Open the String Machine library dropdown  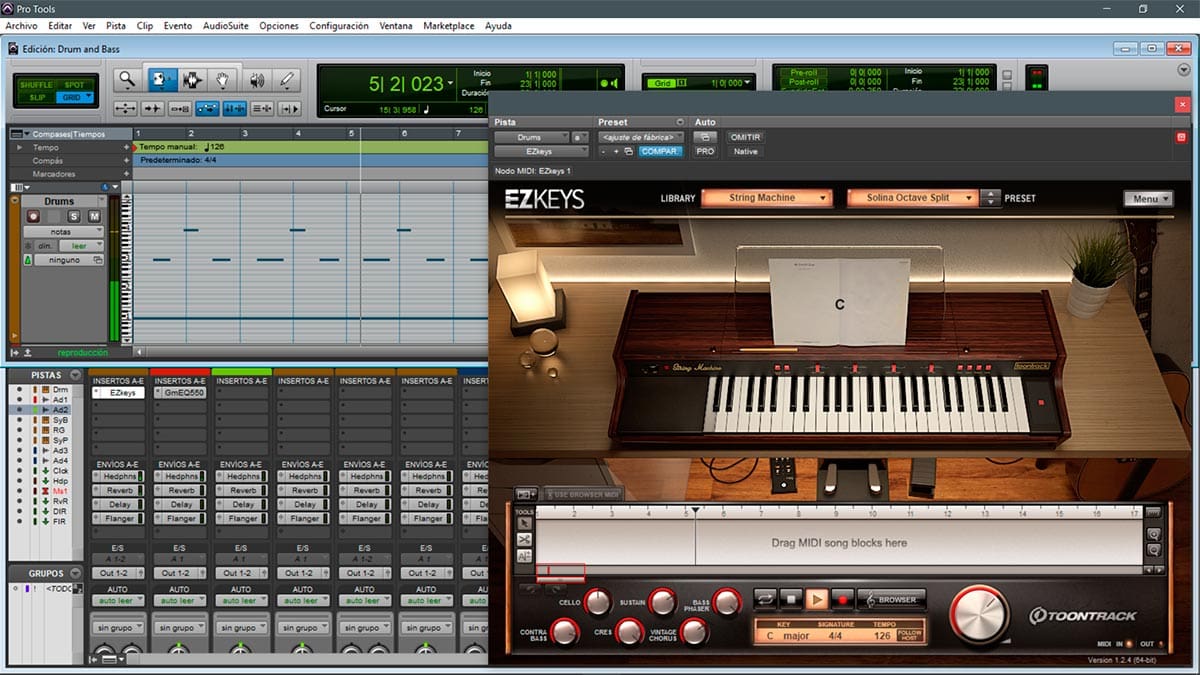[x=767, y=198]
